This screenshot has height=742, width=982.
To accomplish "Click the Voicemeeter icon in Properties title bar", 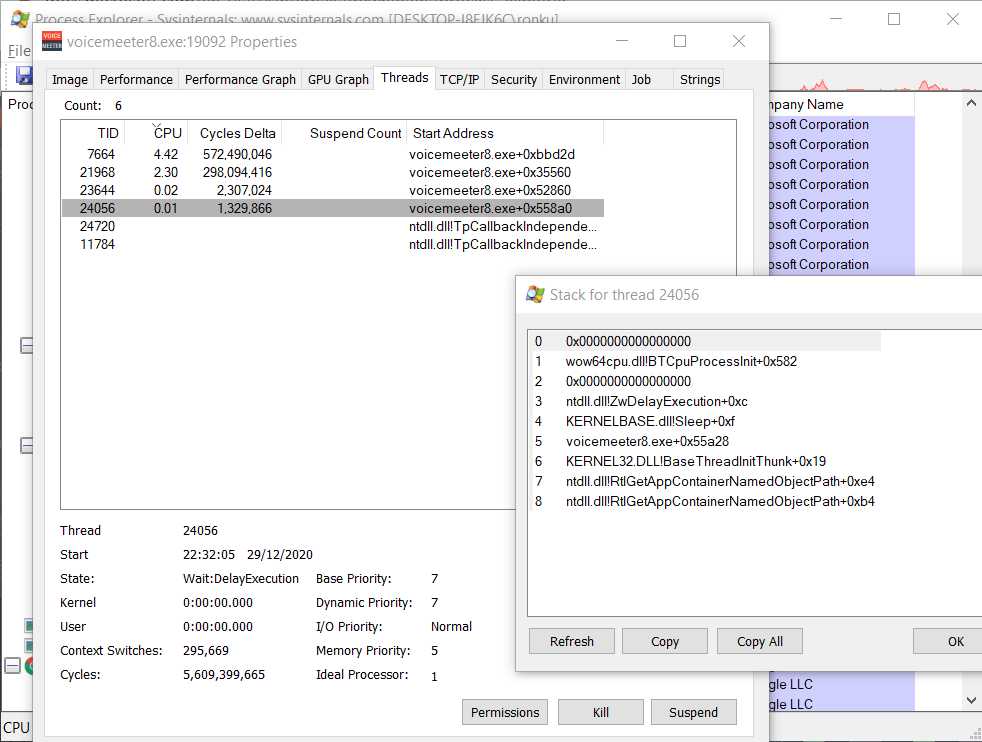I will 52,42.
